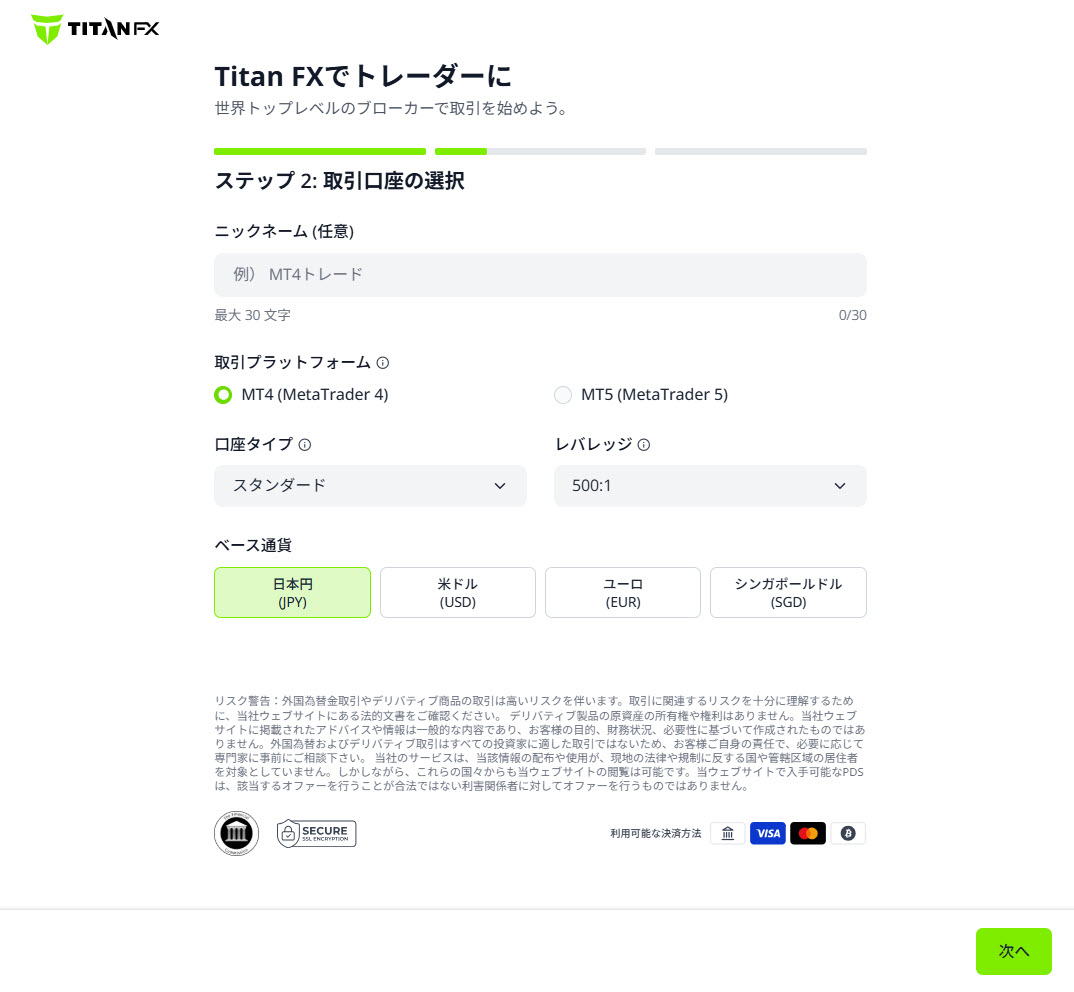Click the 口座タイプ info icon
This screenshot has height=992, width=1074.
(x=306, y=445)
